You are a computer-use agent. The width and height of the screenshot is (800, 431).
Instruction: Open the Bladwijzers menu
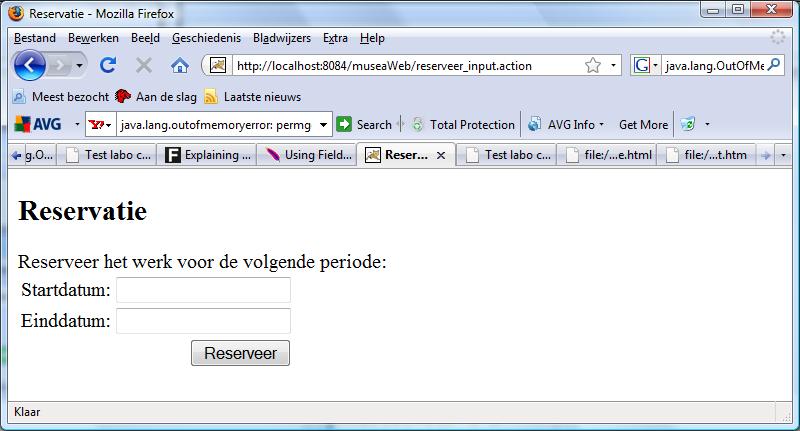click(x=281, y=38)
